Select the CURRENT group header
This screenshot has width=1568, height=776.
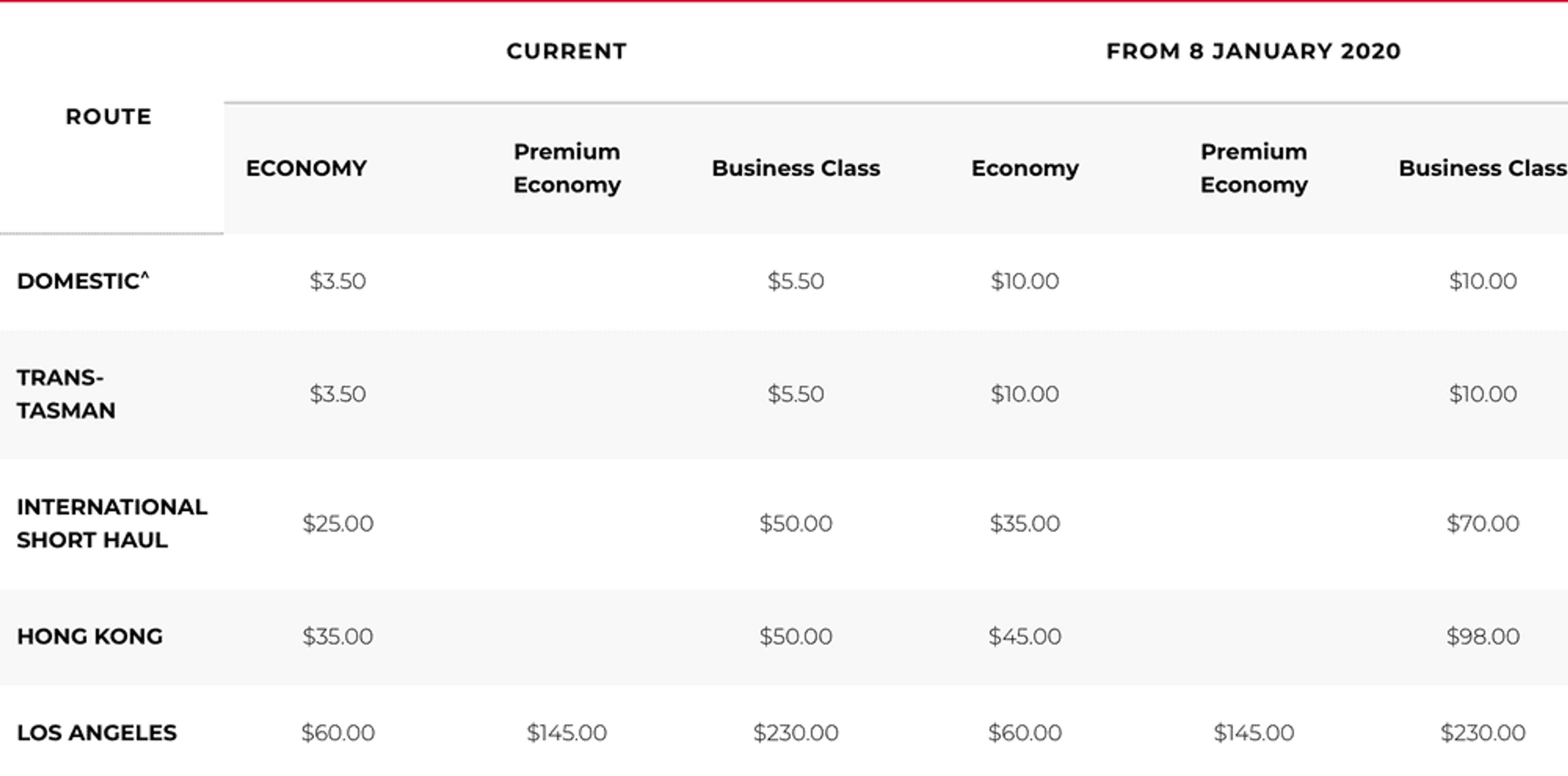pyautogui.click(x=566, y=52)
